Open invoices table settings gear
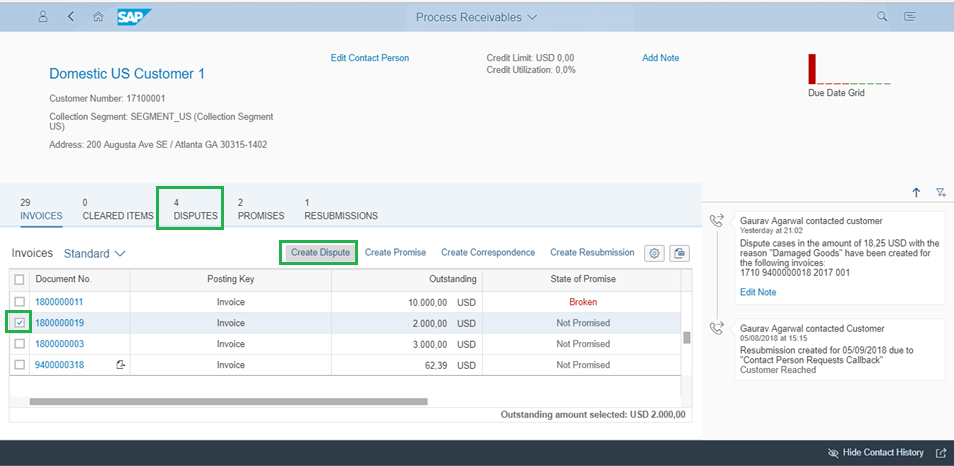This screenshot has height=466, width=954. point(655,253)
